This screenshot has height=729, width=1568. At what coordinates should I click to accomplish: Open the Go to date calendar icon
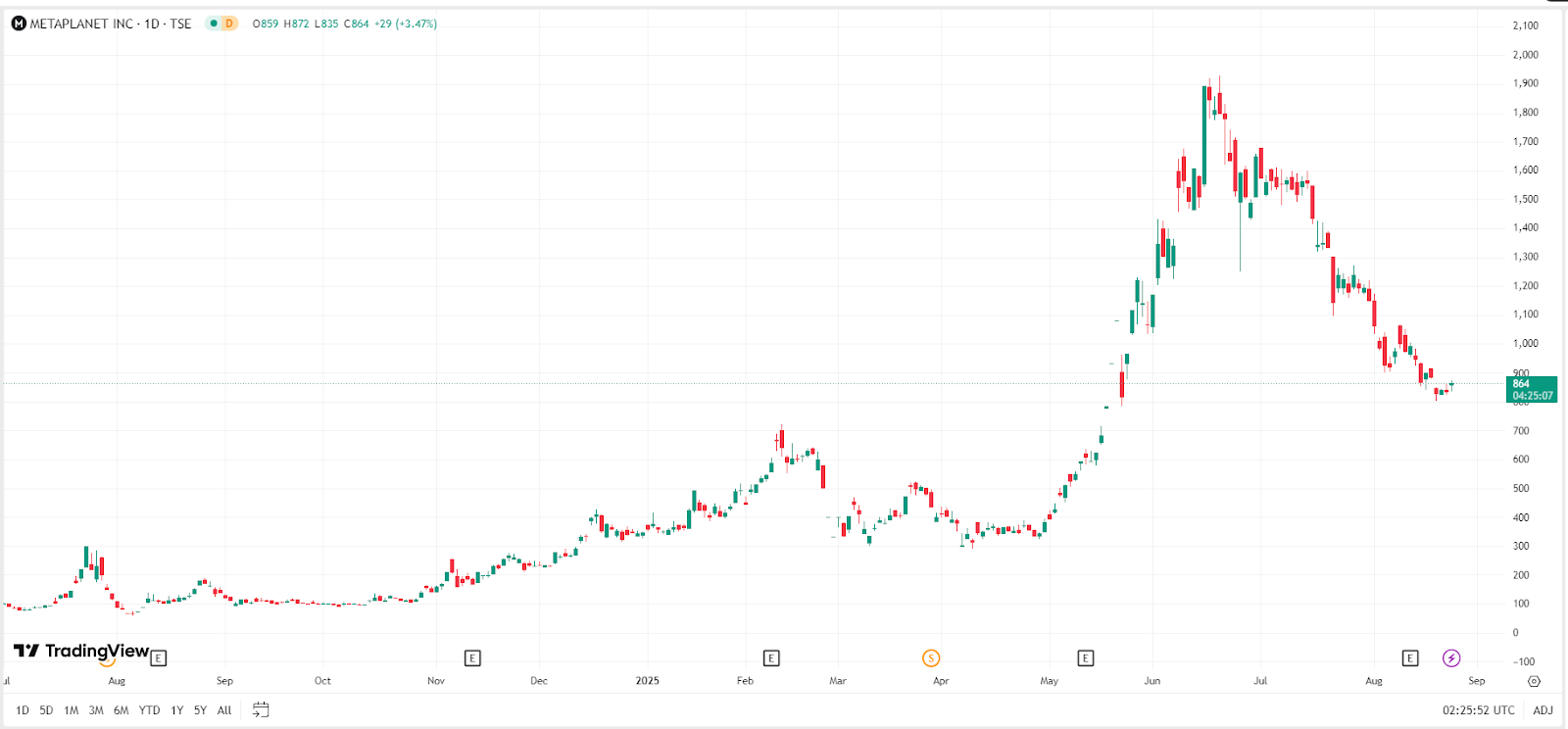[x=261, y=709]
